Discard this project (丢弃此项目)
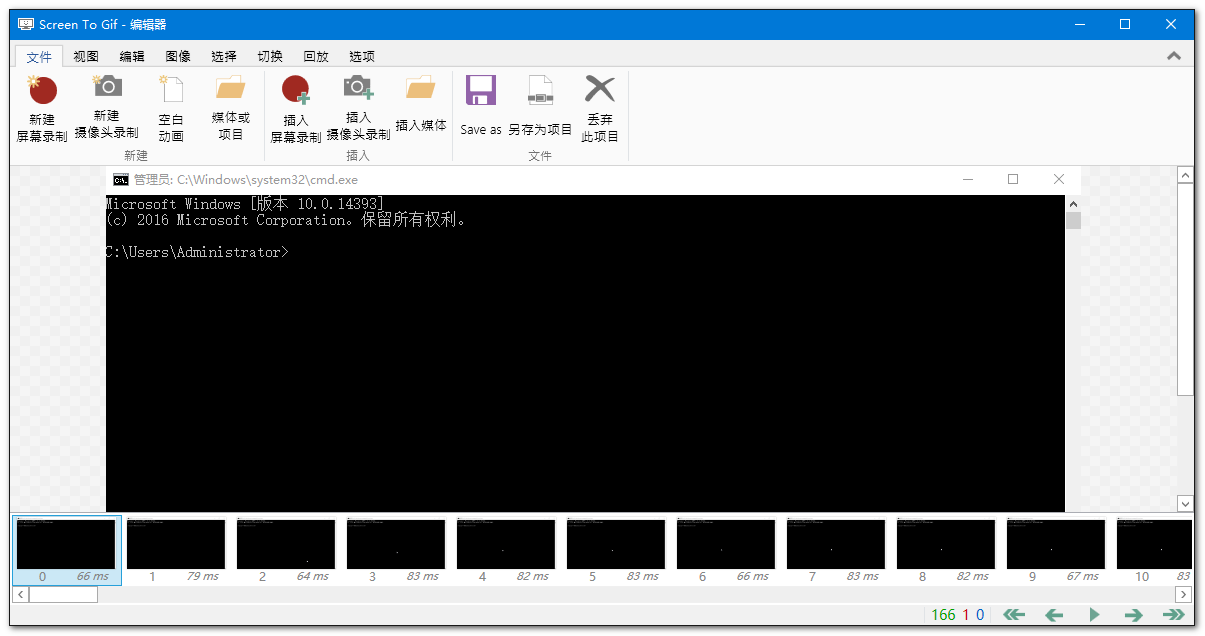This screenshot has height=636, width=1205. tap(600, 109)
